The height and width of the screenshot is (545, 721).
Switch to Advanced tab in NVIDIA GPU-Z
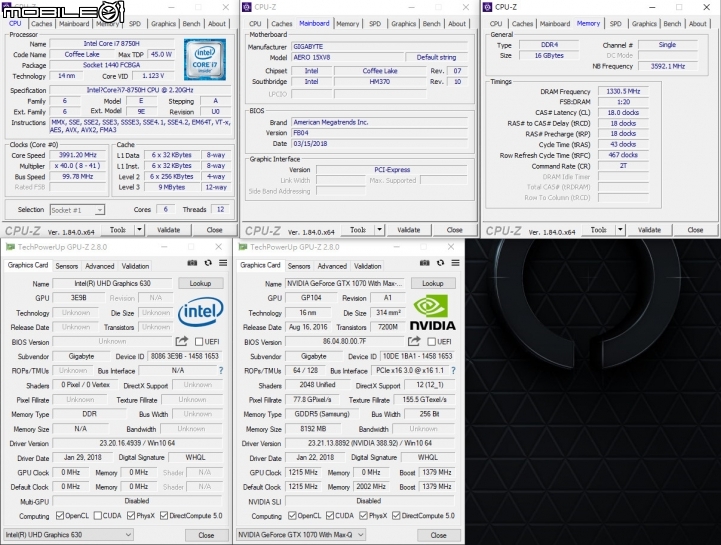(332, 266)
